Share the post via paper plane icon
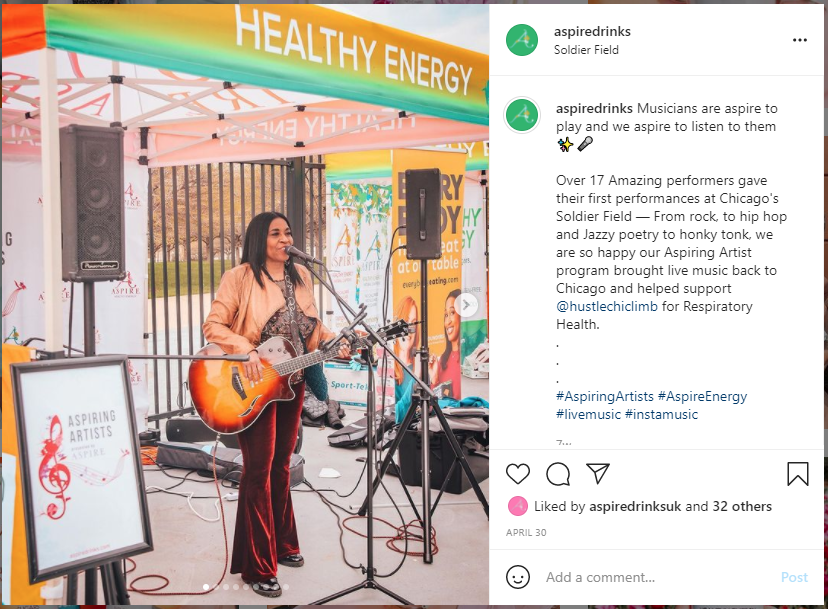The width and height of the screenshot is (828, 609). click(598, 473)
